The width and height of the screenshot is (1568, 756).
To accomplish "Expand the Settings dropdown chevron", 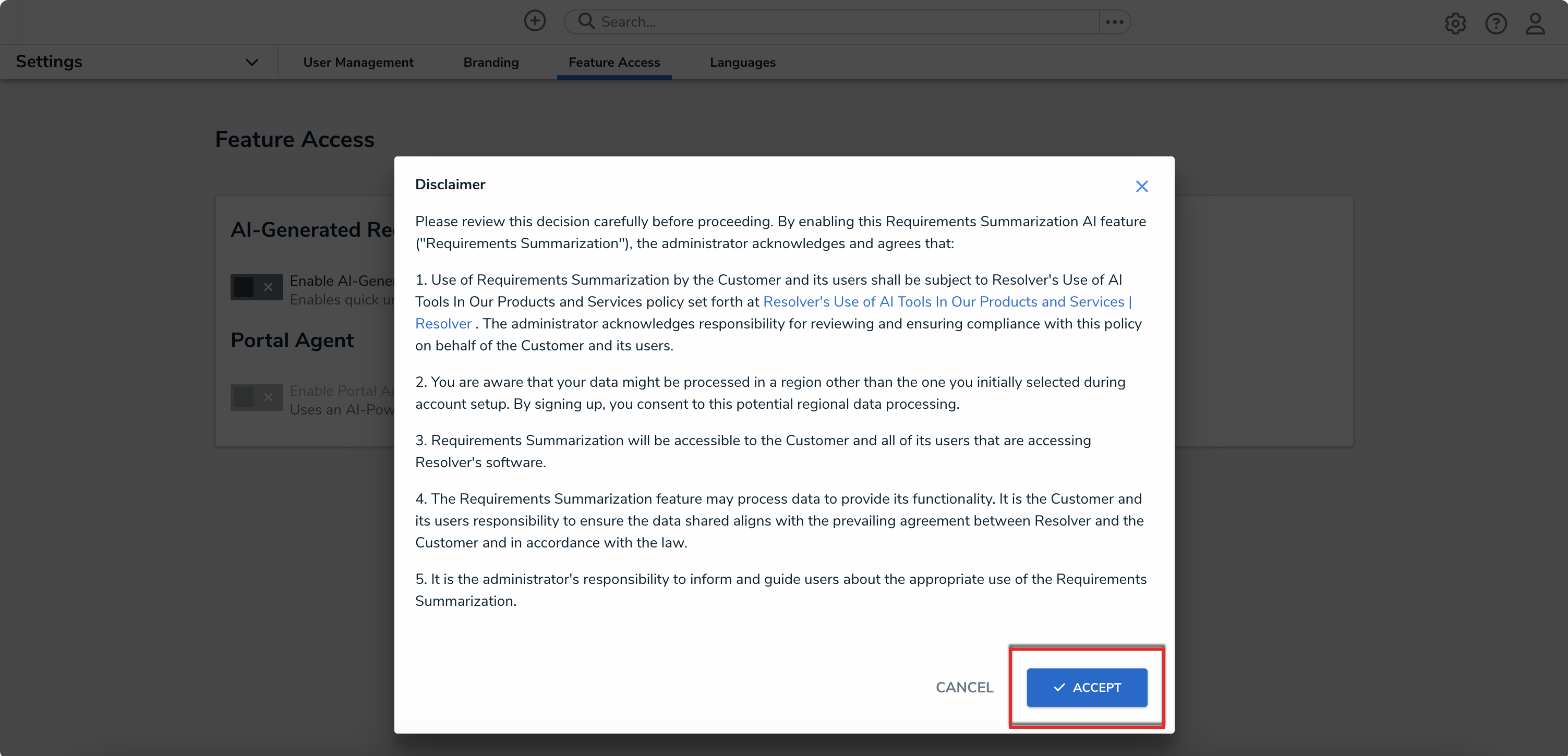I will click(x=251, y=62).
